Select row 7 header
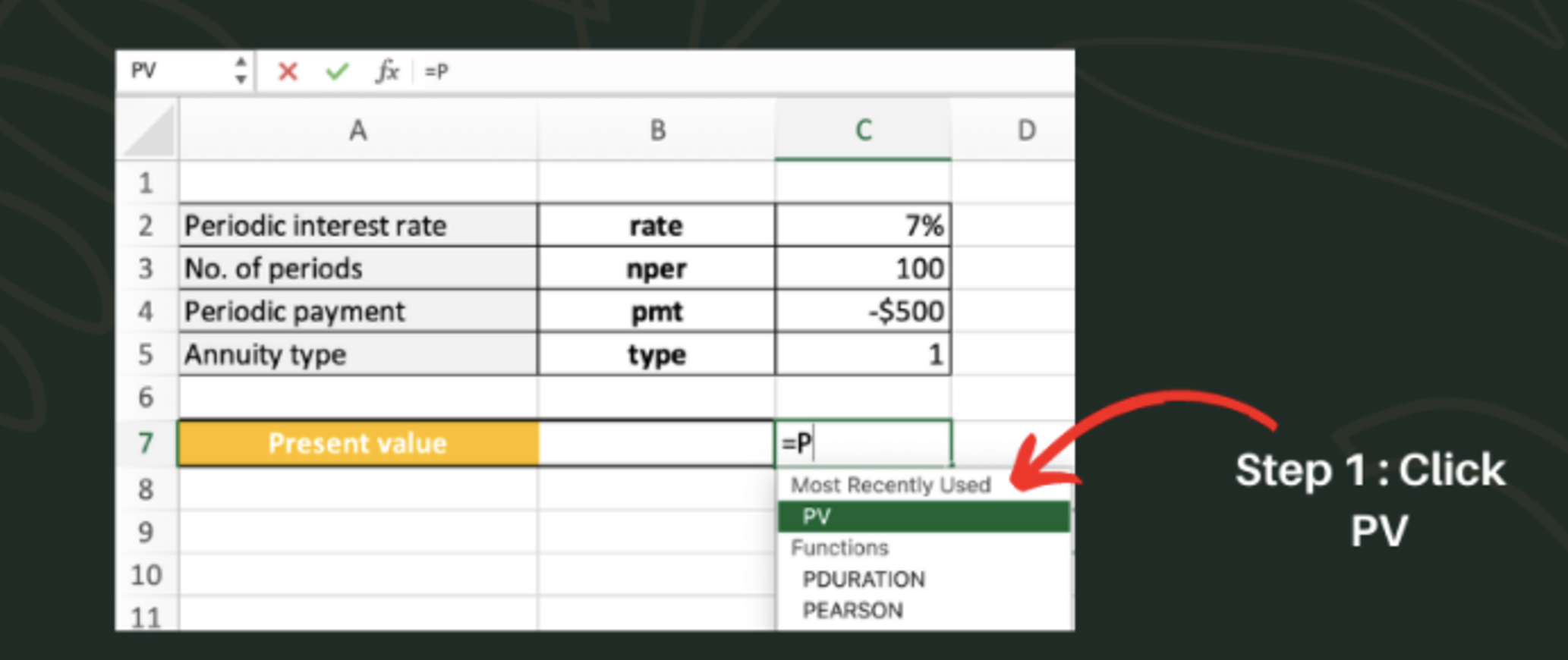 coord(146,443)
